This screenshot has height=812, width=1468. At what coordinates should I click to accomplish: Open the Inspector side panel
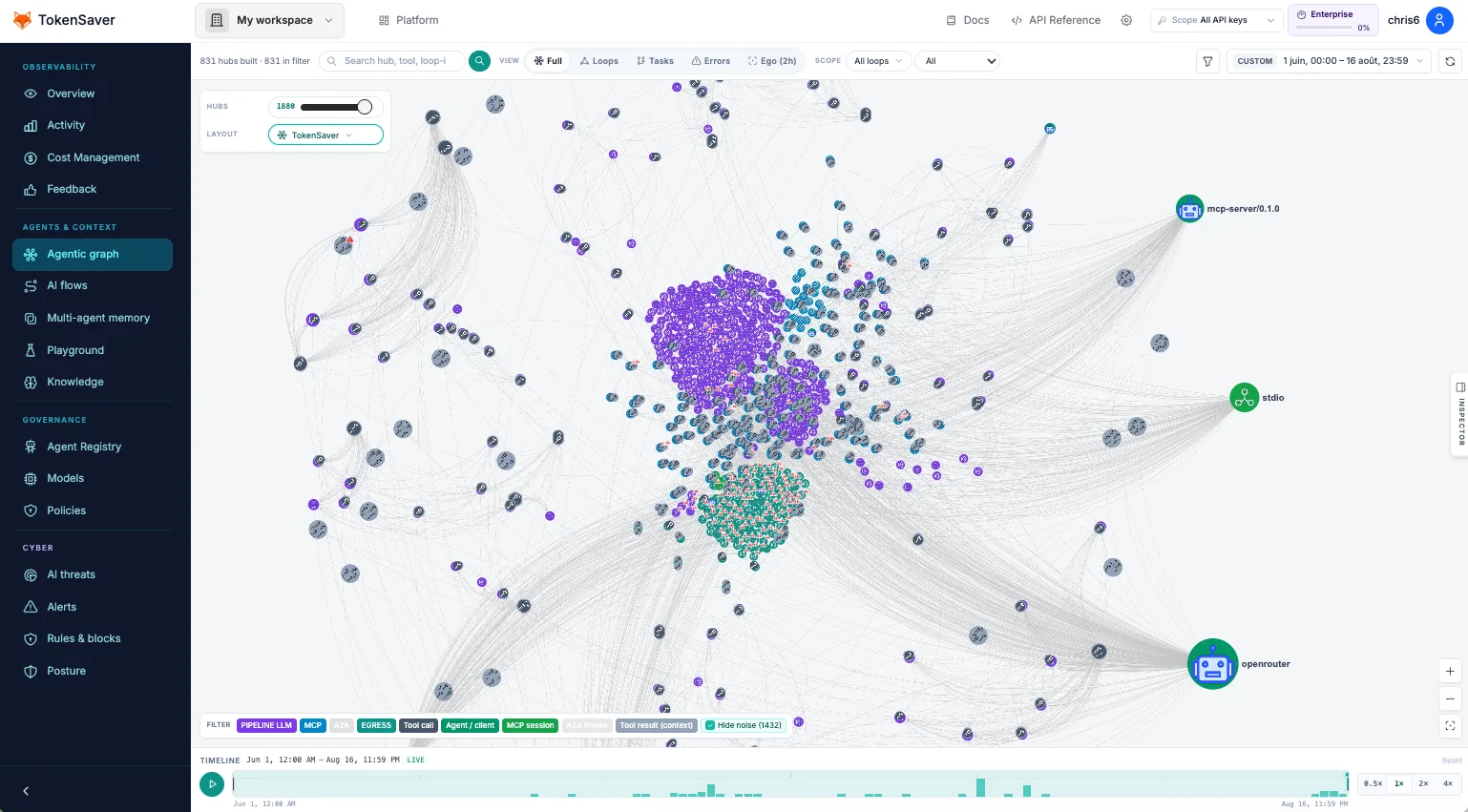1460,414
